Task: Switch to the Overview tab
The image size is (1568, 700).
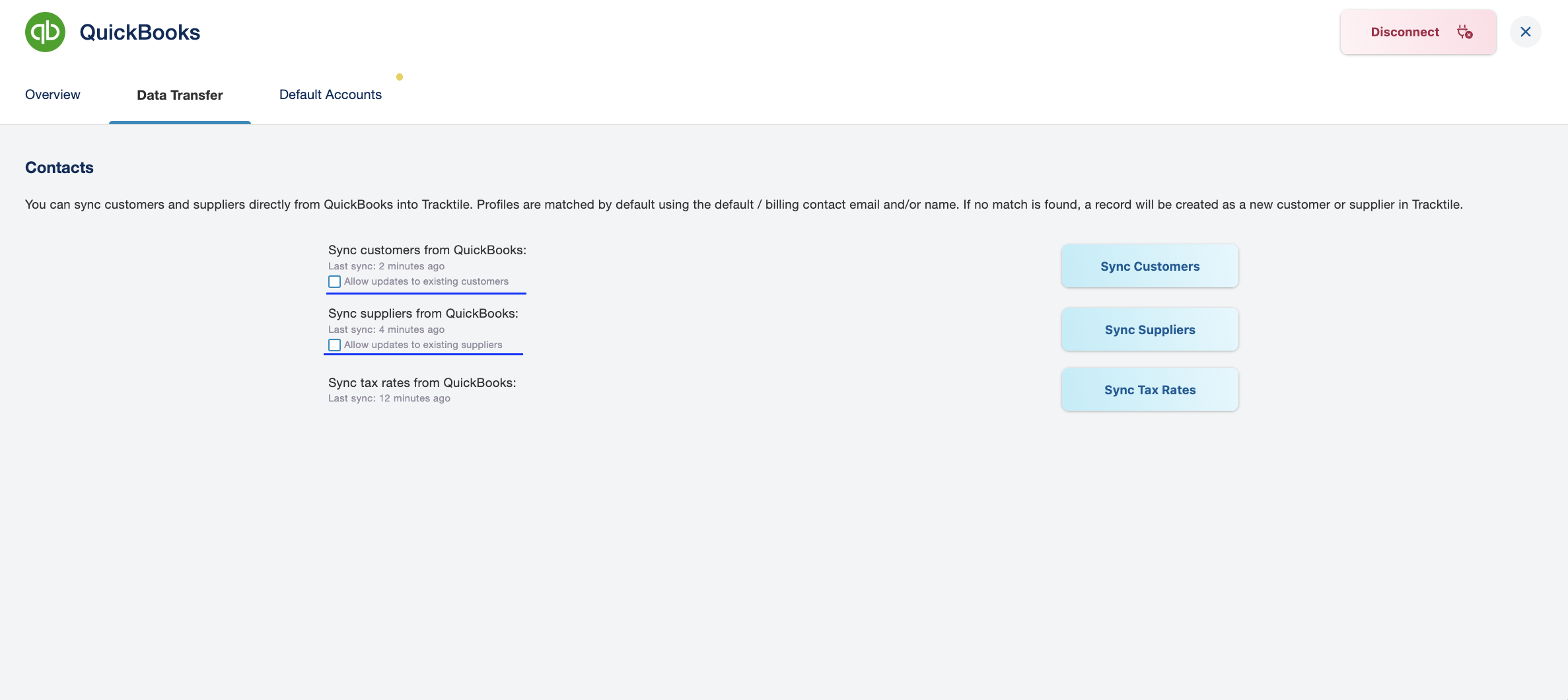Action: 53,94
